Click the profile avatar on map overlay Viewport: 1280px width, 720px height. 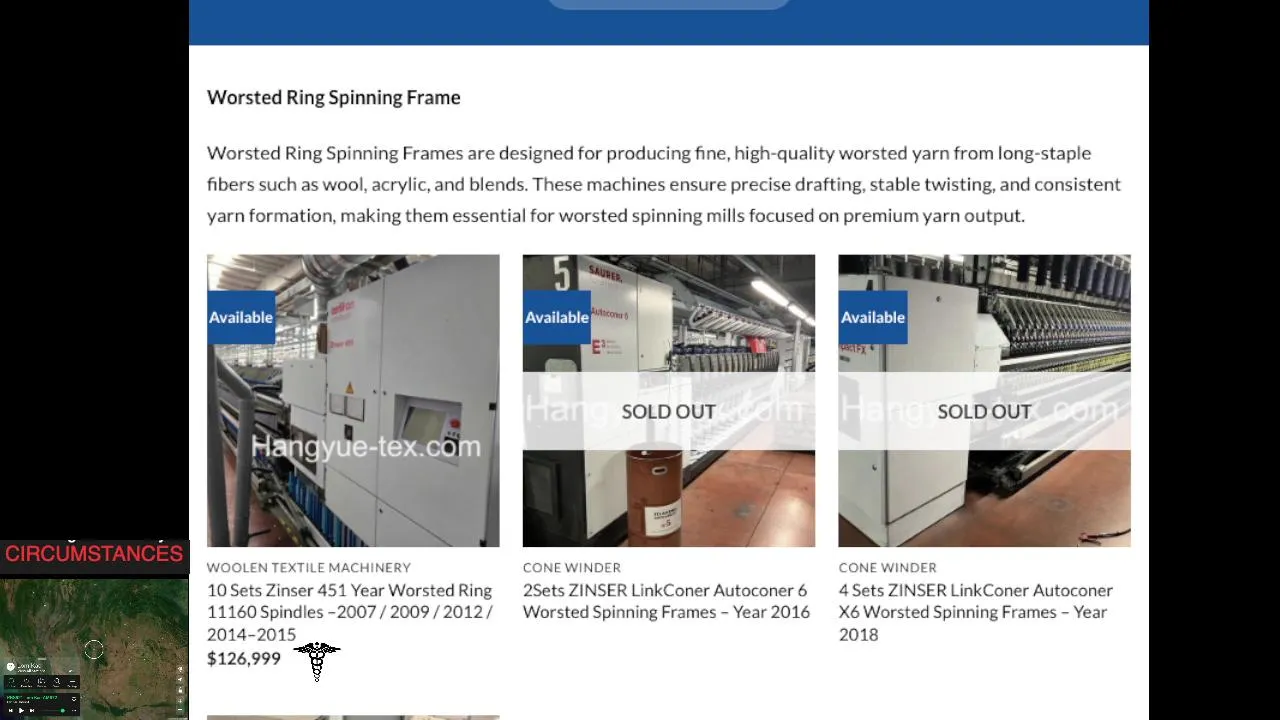[11, 667]
